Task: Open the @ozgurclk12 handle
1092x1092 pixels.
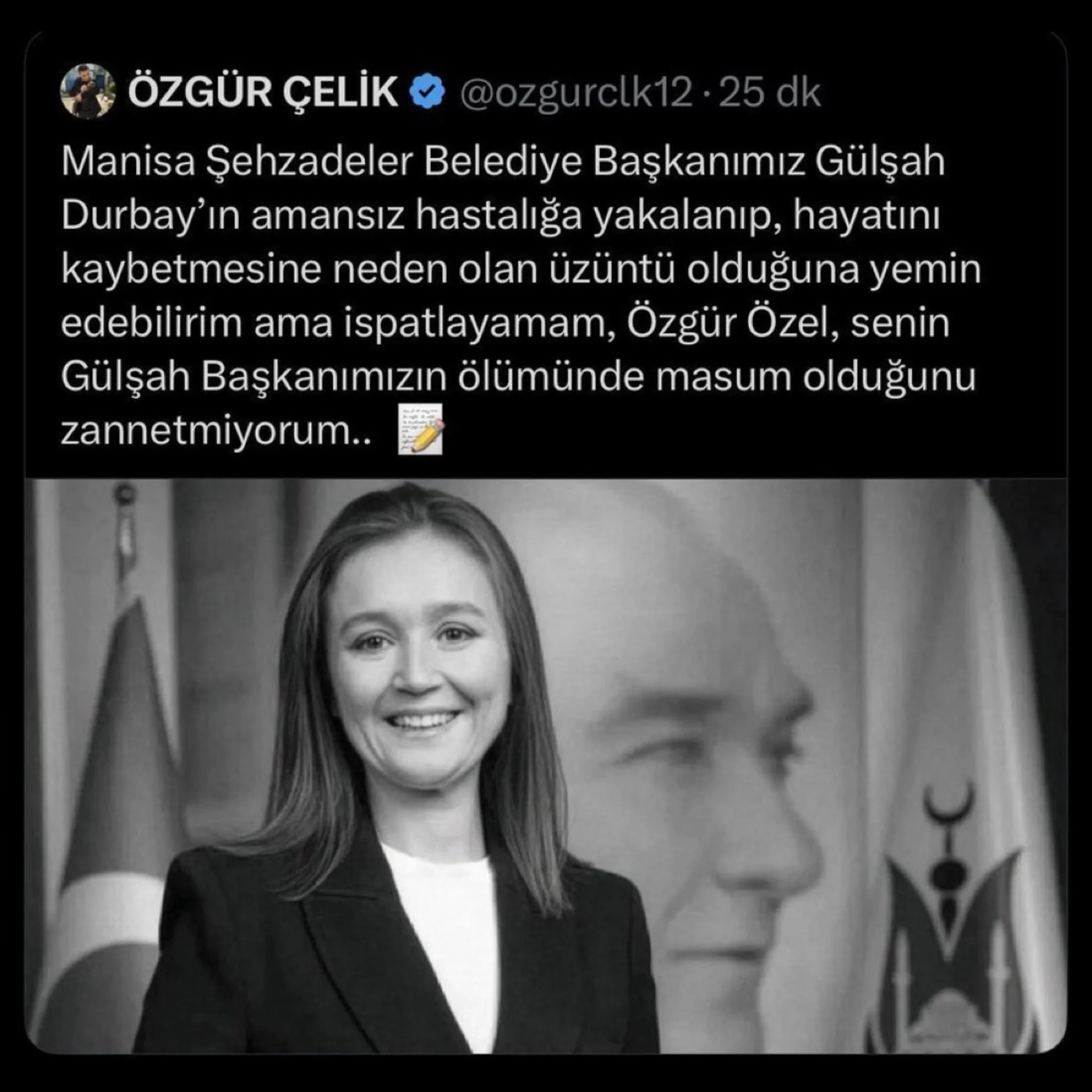Action: [x=575, y=93]
